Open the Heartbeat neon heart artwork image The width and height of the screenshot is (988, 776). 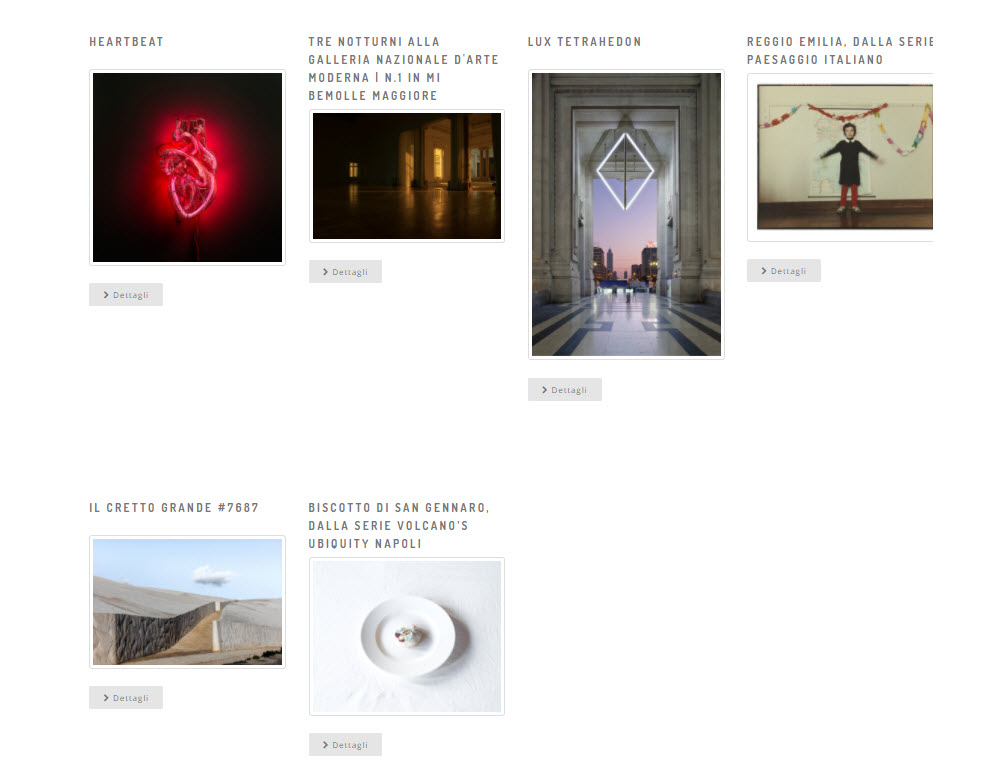click(187, 168)
